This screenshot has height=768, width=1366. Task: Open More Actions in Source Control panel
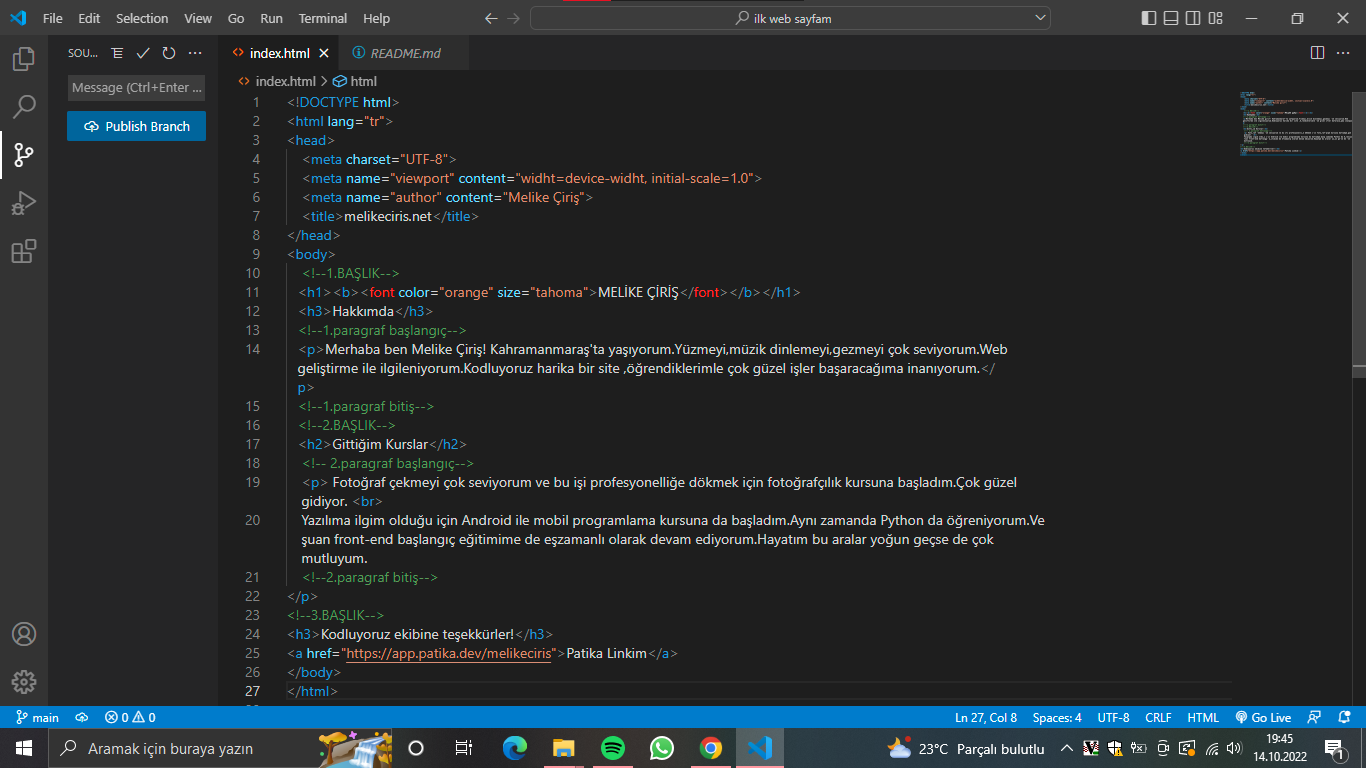click(x=194, y=54)
